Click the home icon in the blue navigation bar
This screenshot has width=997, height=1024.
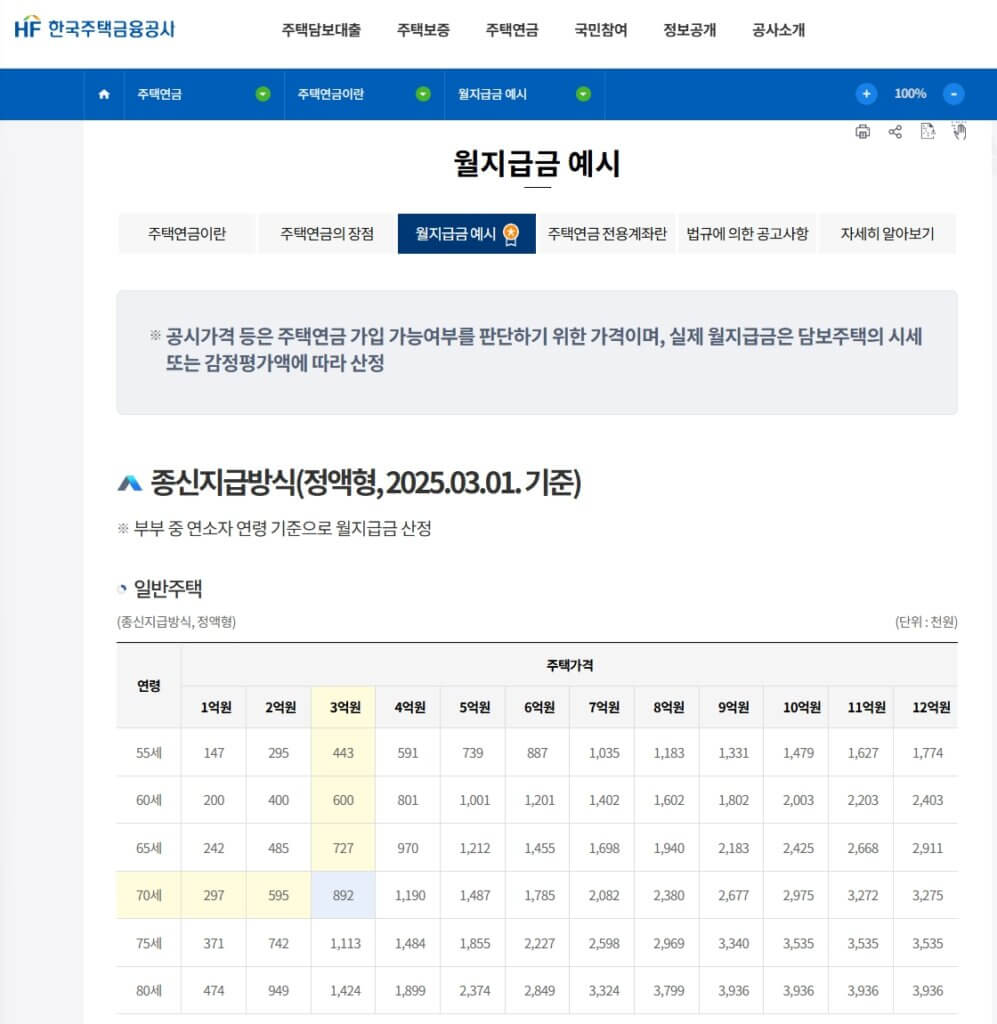point(103,94)
